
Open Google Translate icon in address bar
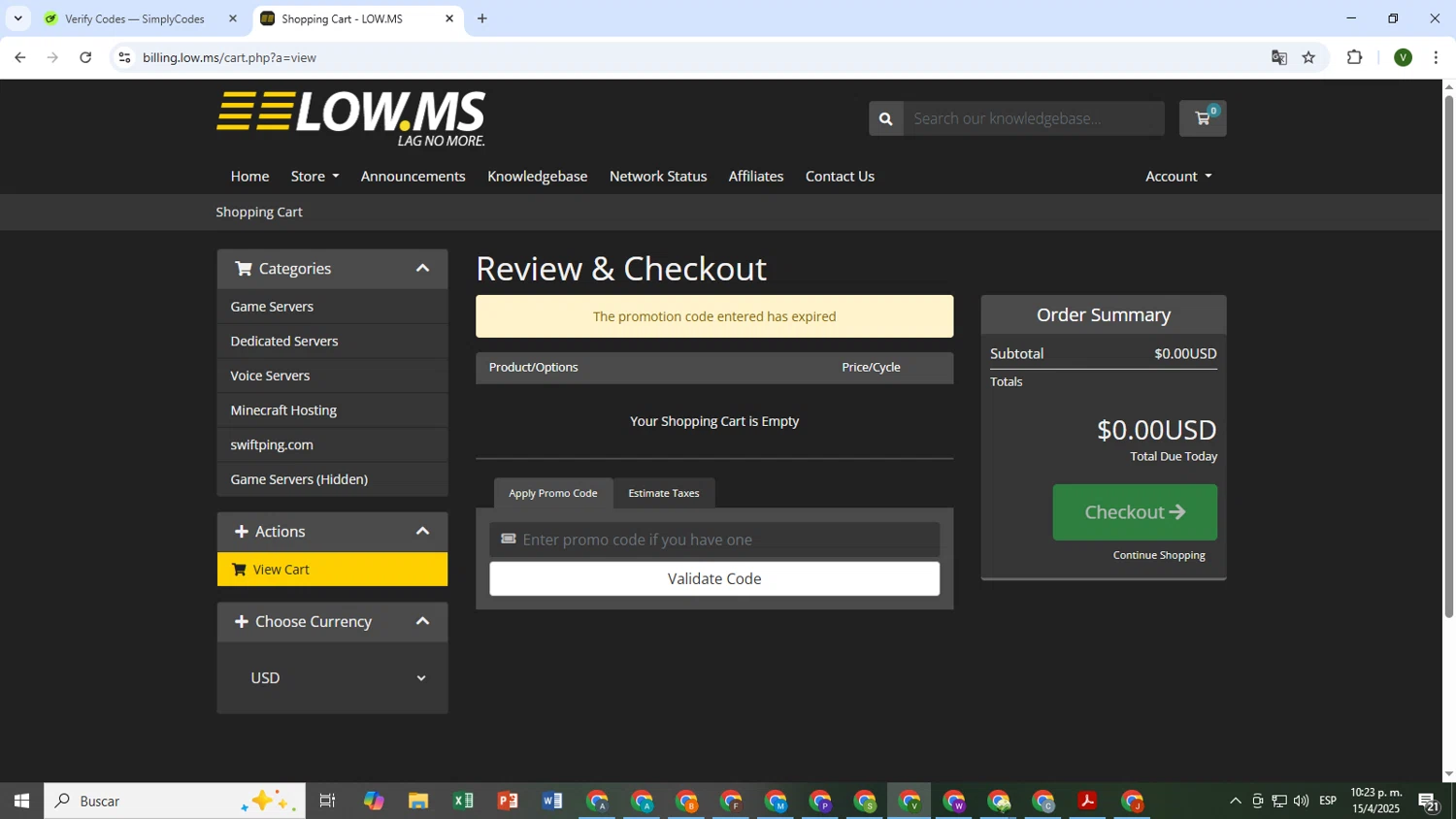tap(1279, 57)
